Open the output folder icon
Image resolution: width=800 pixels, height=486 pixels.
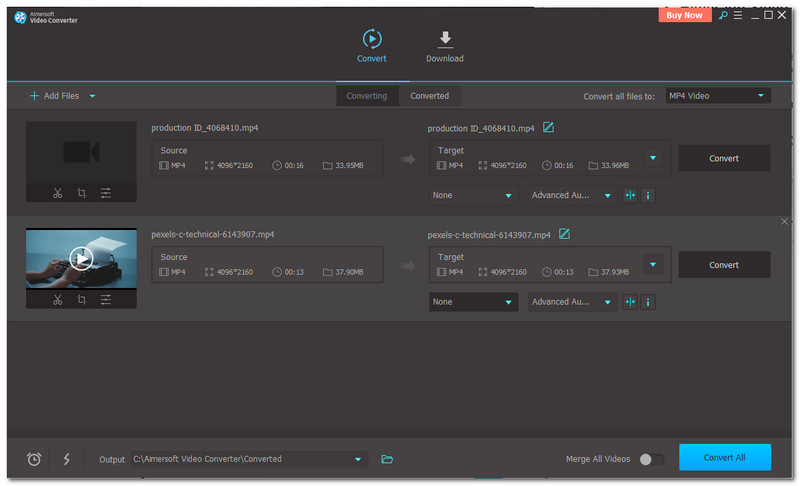[388, 459]
